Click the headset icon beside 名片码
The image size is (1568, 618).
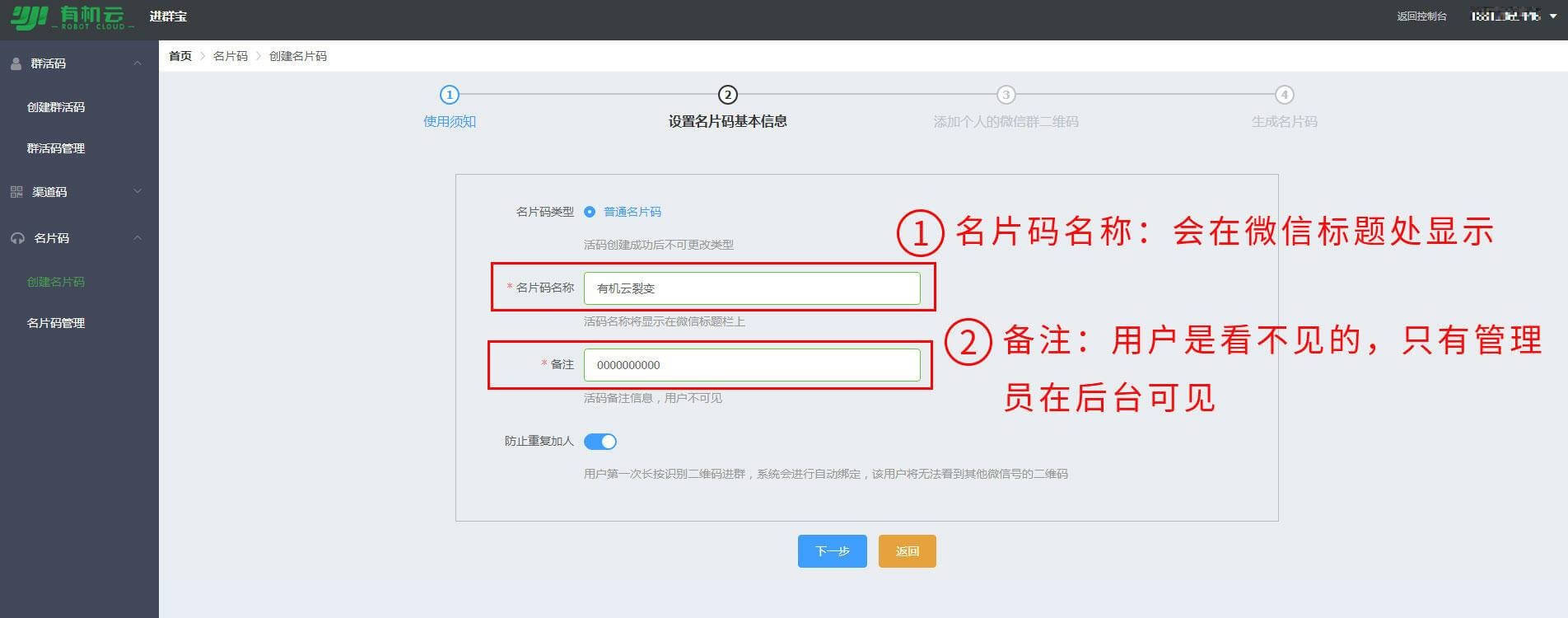pyautogui.click(x=17, y=238)
